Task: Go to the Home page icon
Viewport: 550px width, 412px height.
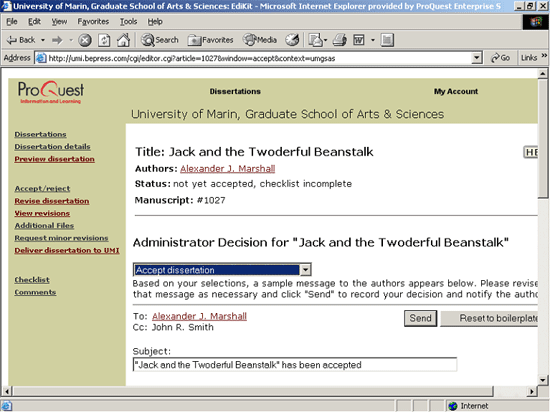Action: (123, 40)
